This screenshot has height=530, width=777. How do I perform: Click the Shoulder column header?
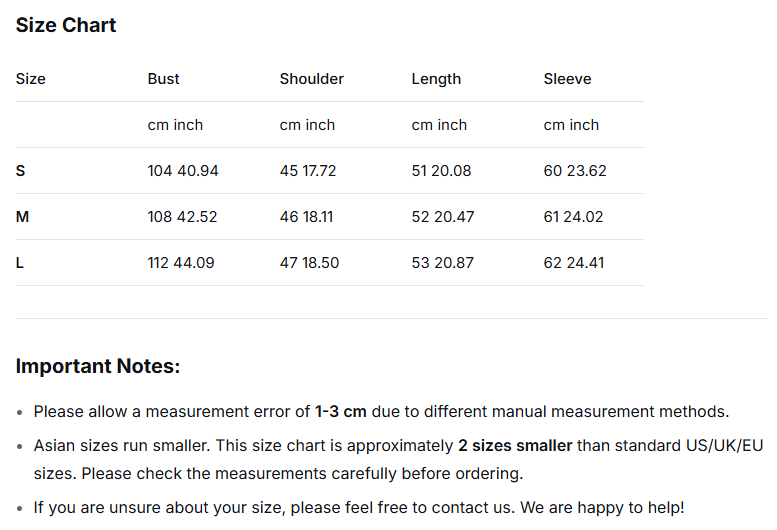click(x=312, y=79)
